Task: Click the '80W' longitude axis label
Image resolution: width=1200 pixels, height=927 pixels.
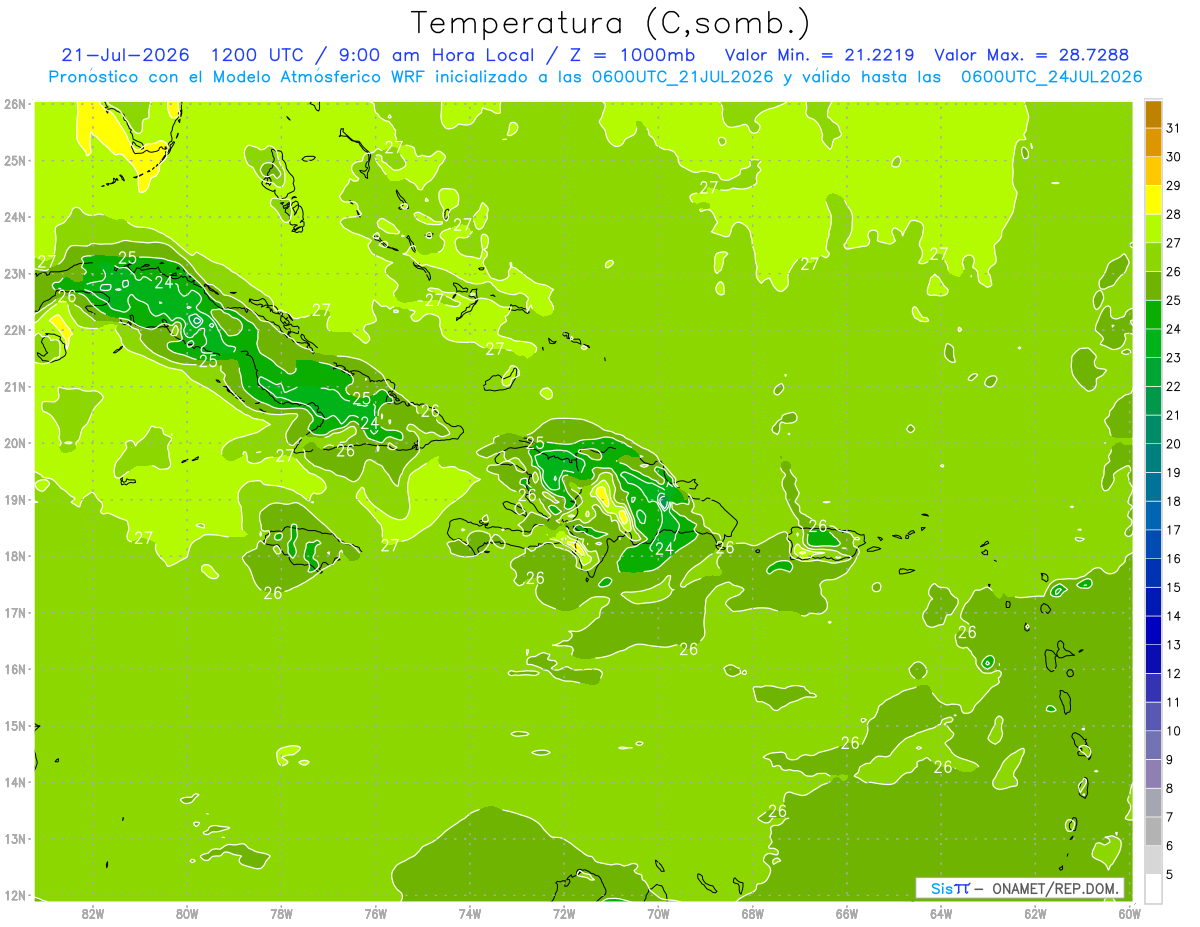Action: 187,913
